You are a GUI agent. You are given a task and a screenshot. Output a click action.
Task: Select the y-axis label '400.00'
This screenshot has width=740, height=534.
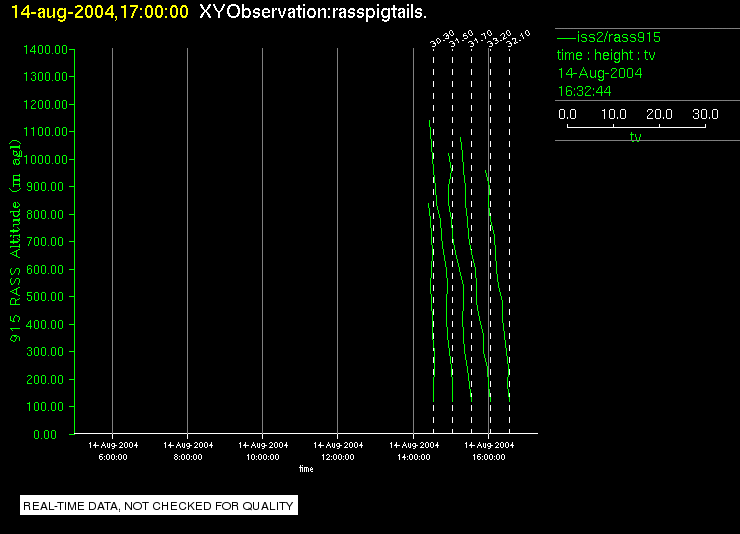[45, 324]
